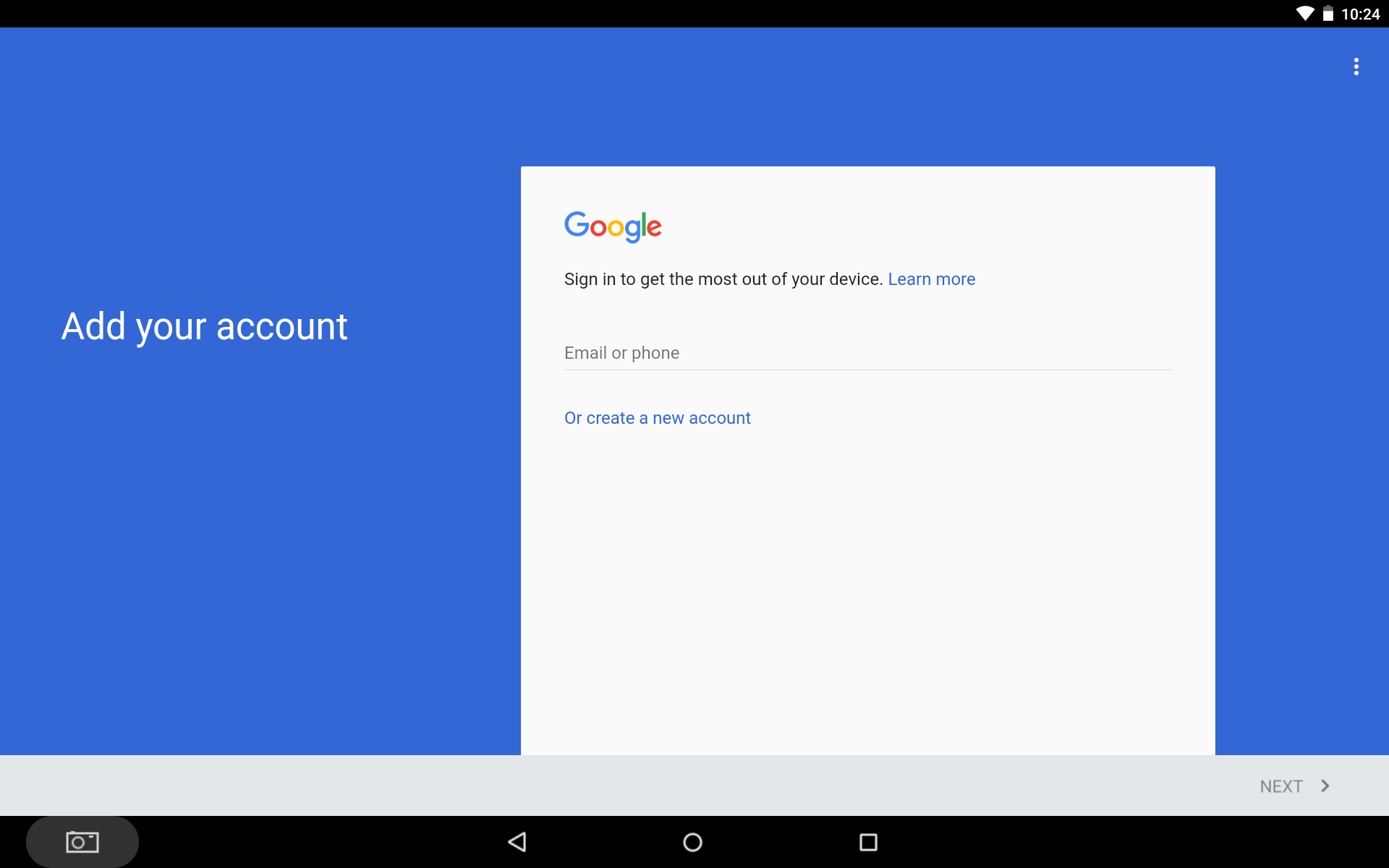This screenshot has width=1389, height=868.
Task: Click the underline of the email field
Action: [867, 370]
